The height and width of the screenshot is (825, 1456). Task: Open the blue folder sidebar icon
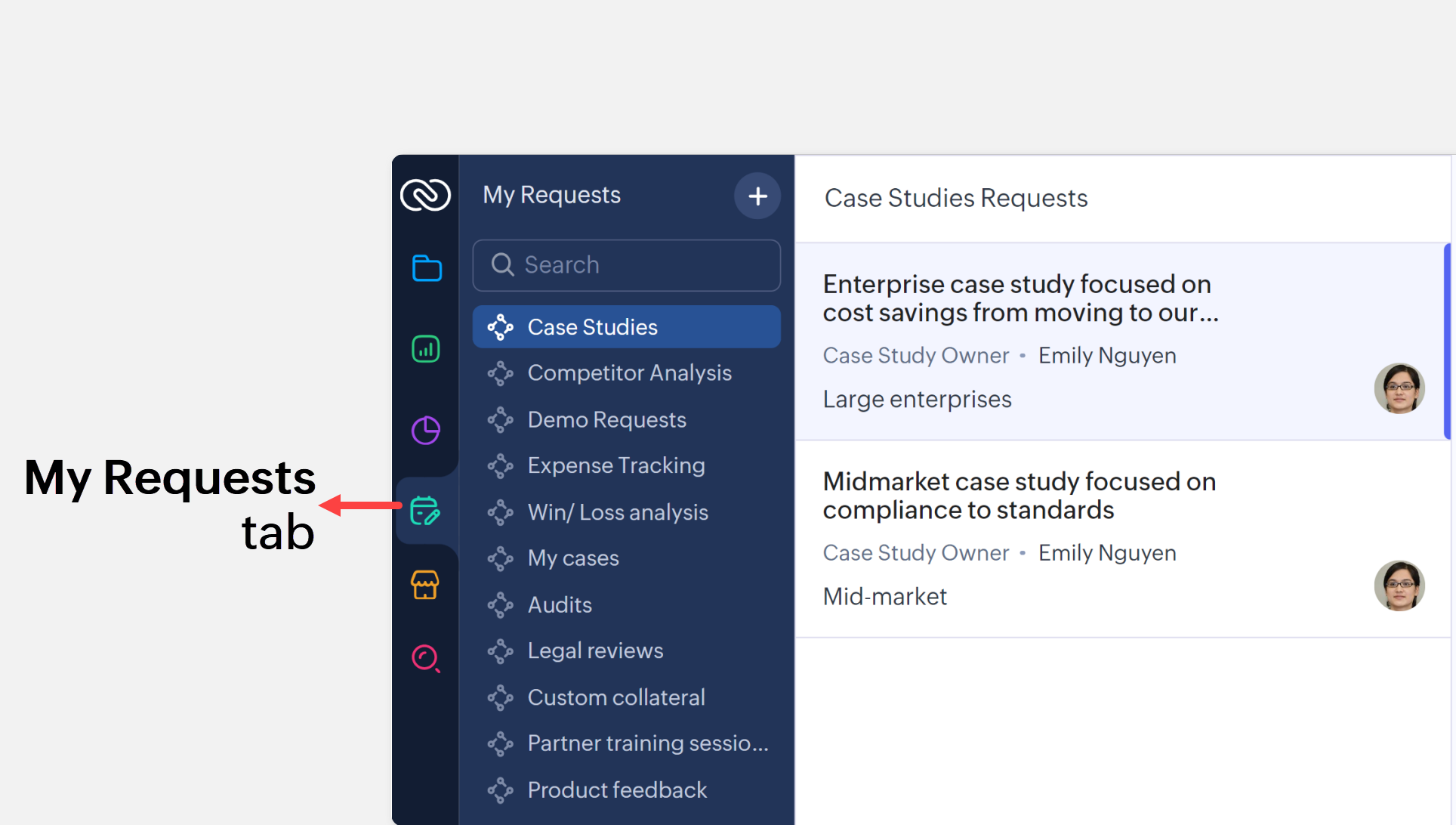pos(426,268)
